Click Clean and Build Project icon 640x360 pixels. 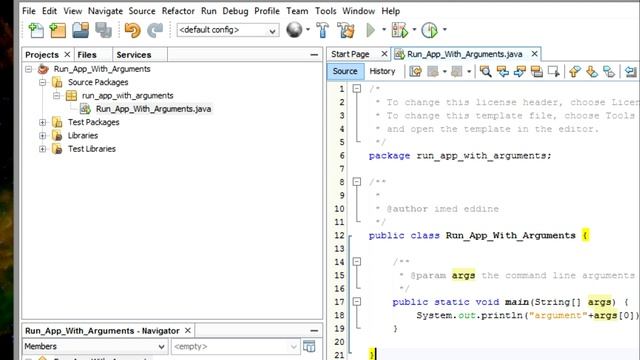point(346,30)
